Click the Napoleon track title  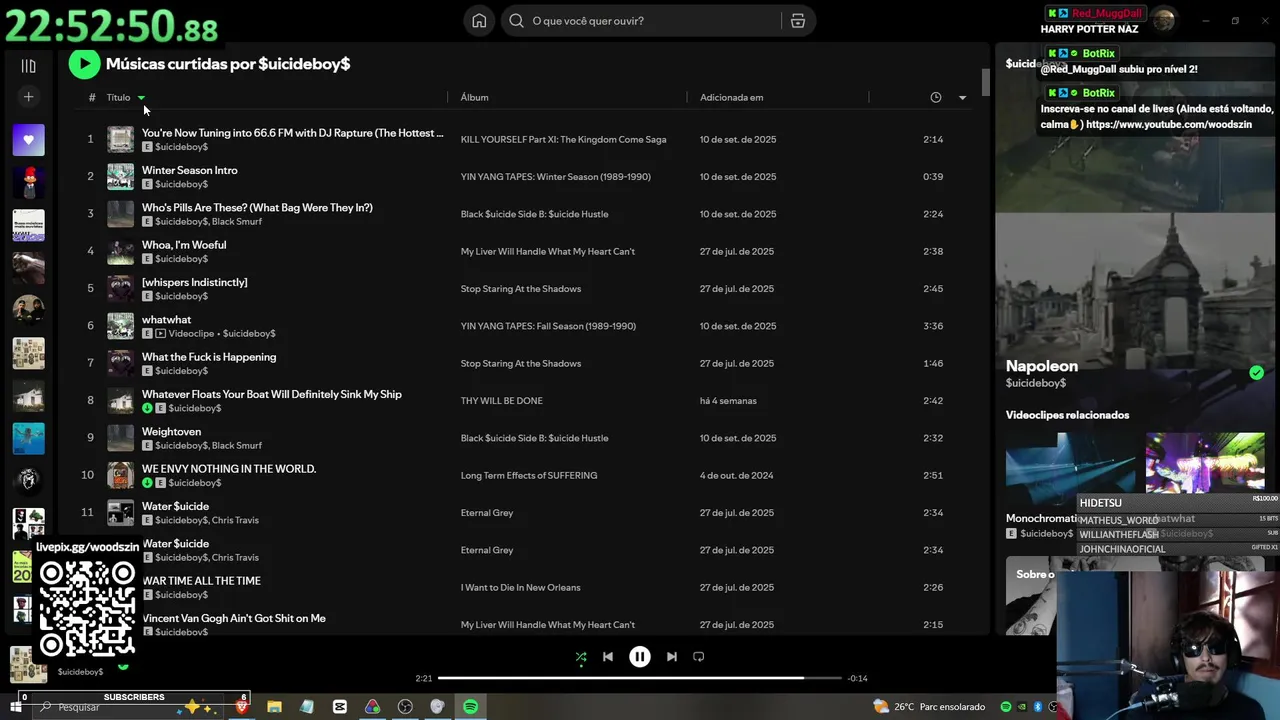point(1041,366)
